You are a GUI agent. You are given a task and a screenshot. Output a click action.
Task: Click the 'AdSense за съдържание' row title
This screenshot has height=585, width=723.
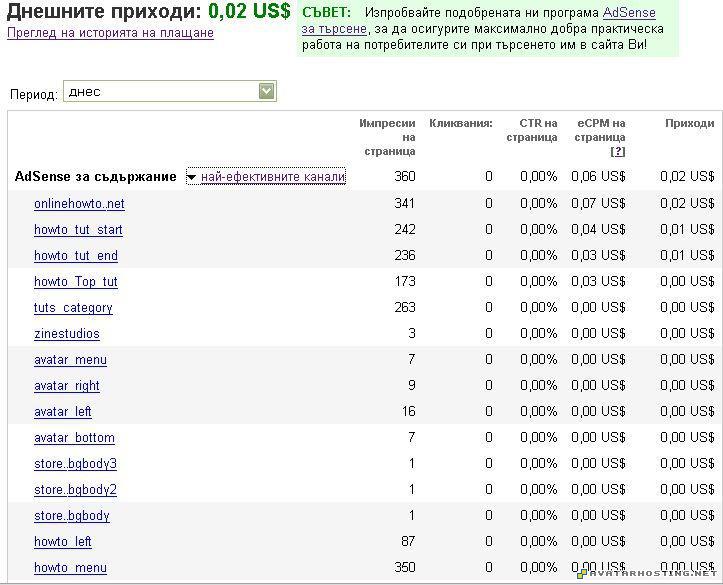(x=95, y=177)
